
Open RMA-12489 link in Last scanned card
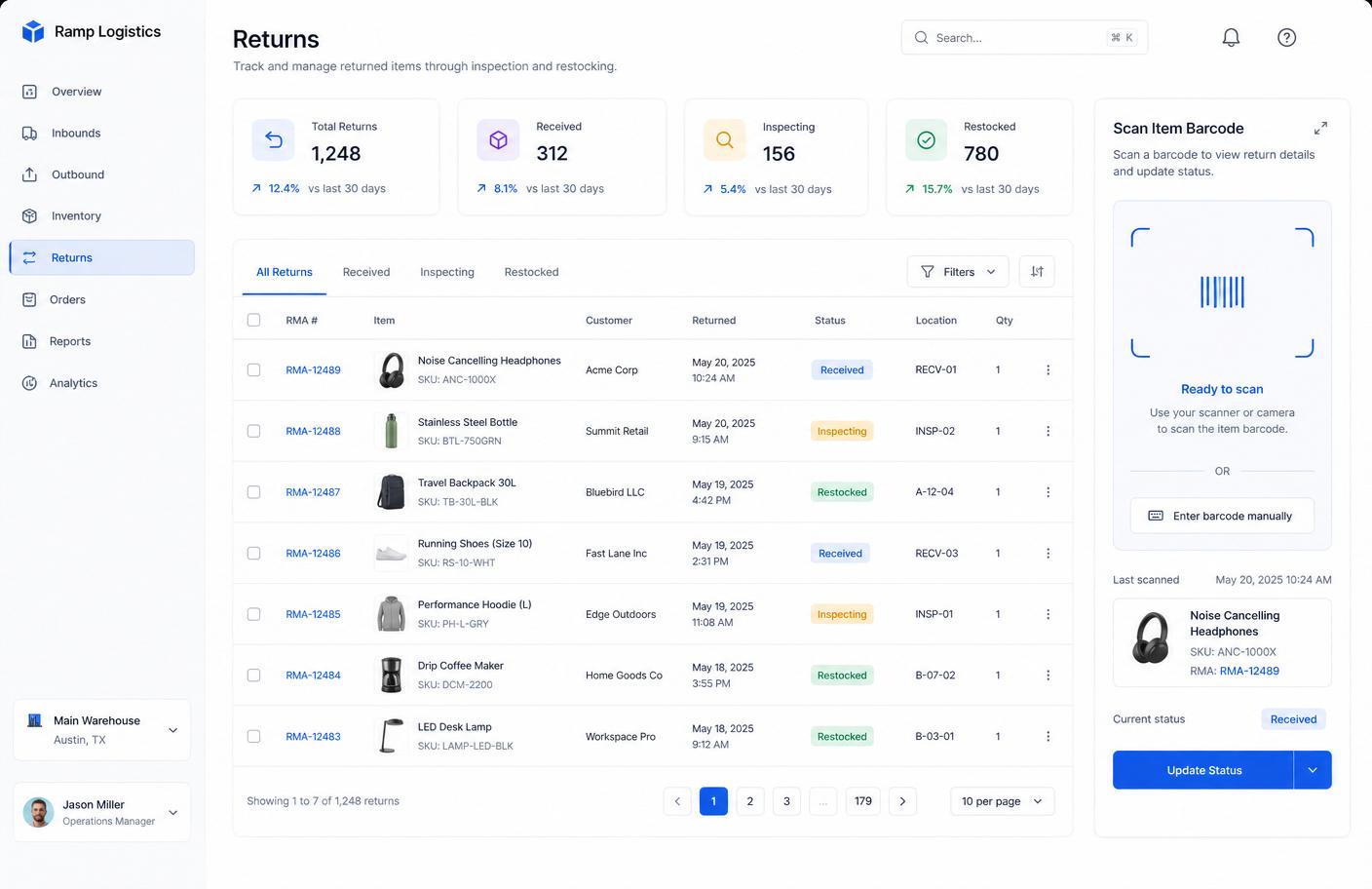1249,671
